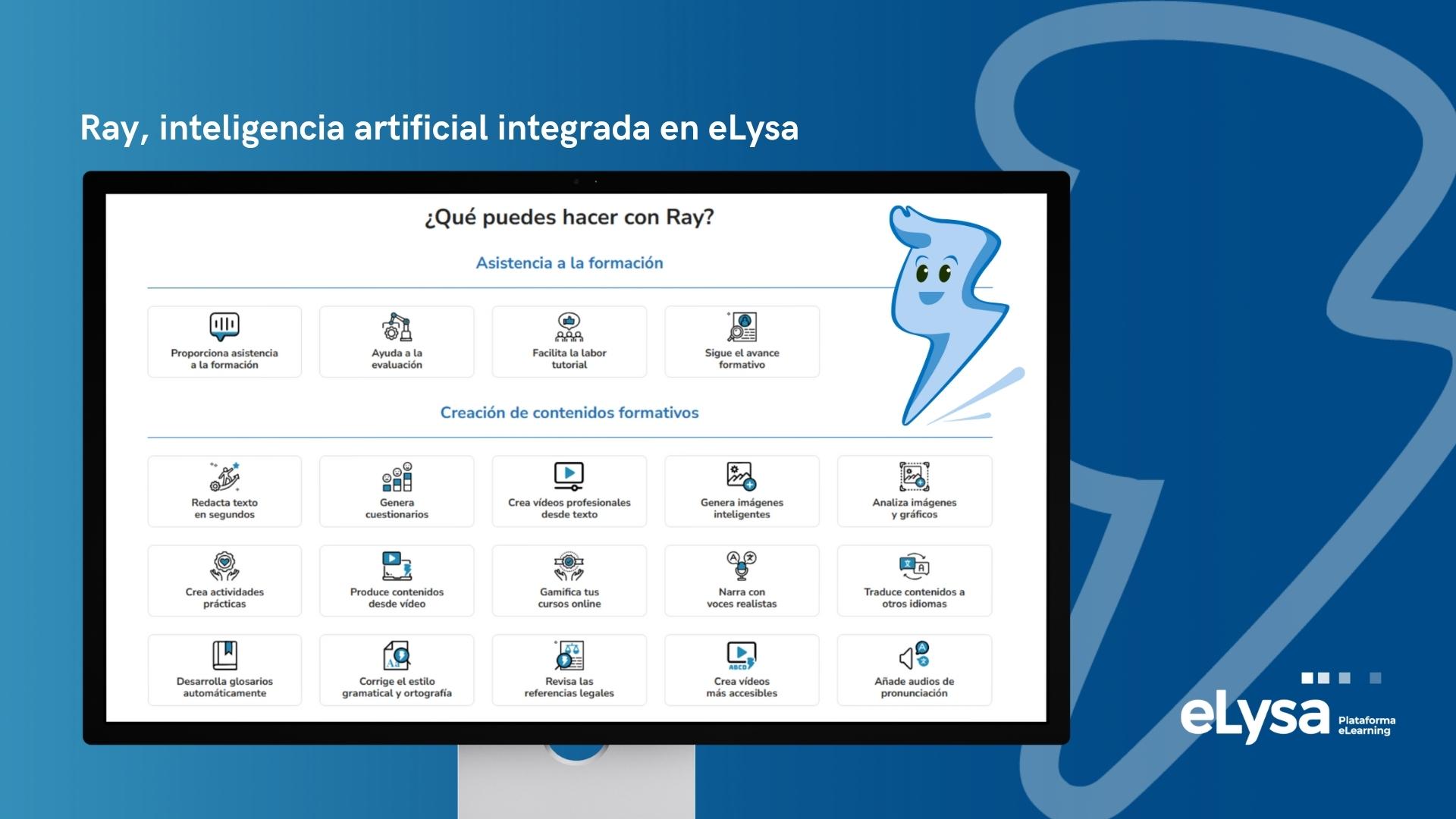The height and width of the screenshot is (819, 1456).
Task: Open the 'Narra con voces realistas' microphone icon
Action: 742,566
